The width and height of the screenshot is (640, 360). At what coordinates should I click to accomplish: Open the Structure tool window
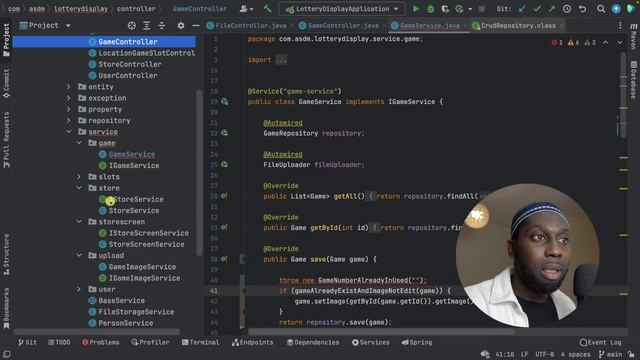6,254
